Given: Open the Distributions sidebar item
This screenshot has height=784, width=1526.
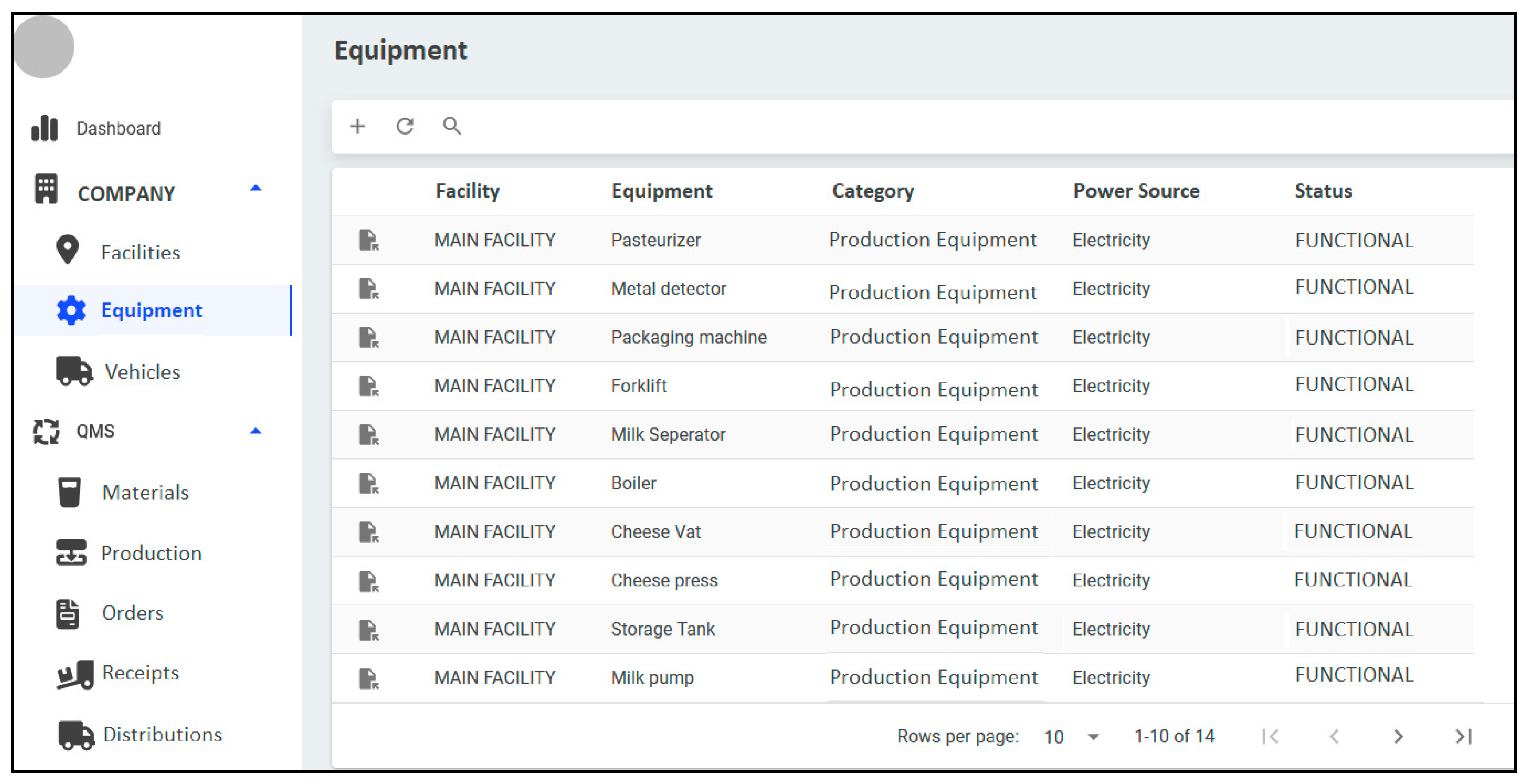Looking at the screenshot, I should coord(162,734).
